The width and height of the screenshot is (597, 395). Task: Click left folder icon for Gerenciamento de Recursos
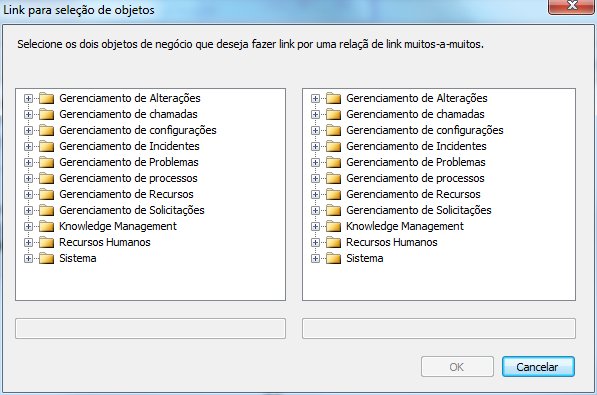click(47, 194)
